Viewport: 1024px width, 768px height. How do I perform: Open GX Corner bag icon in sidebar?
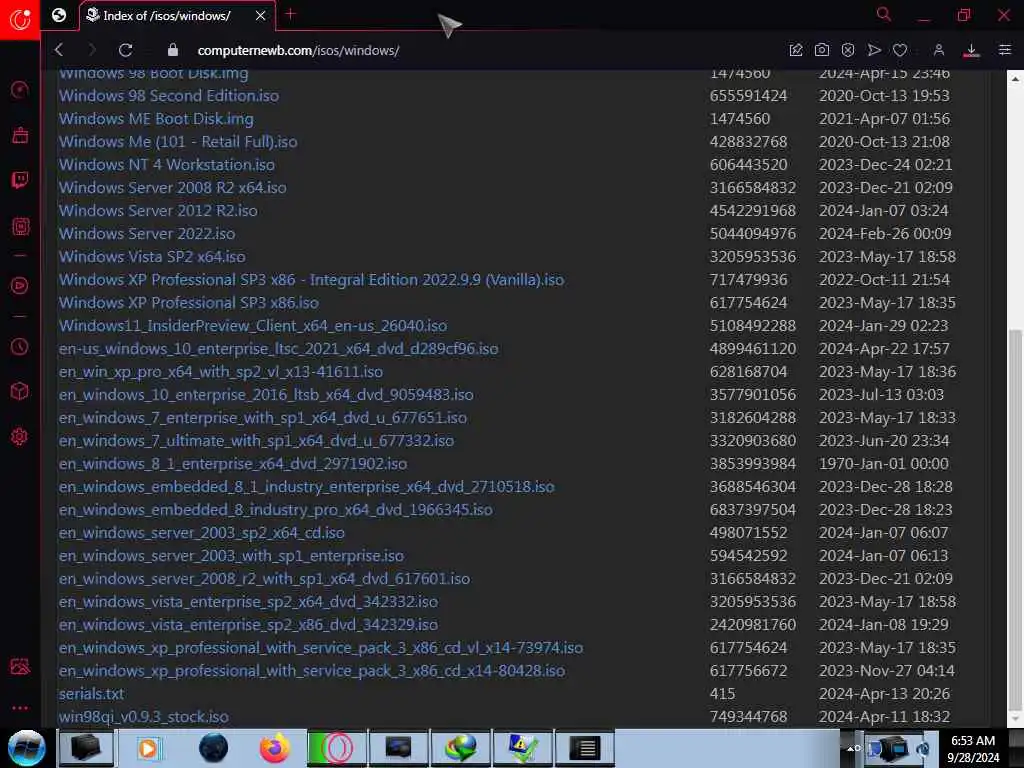[x=20, y=135]
